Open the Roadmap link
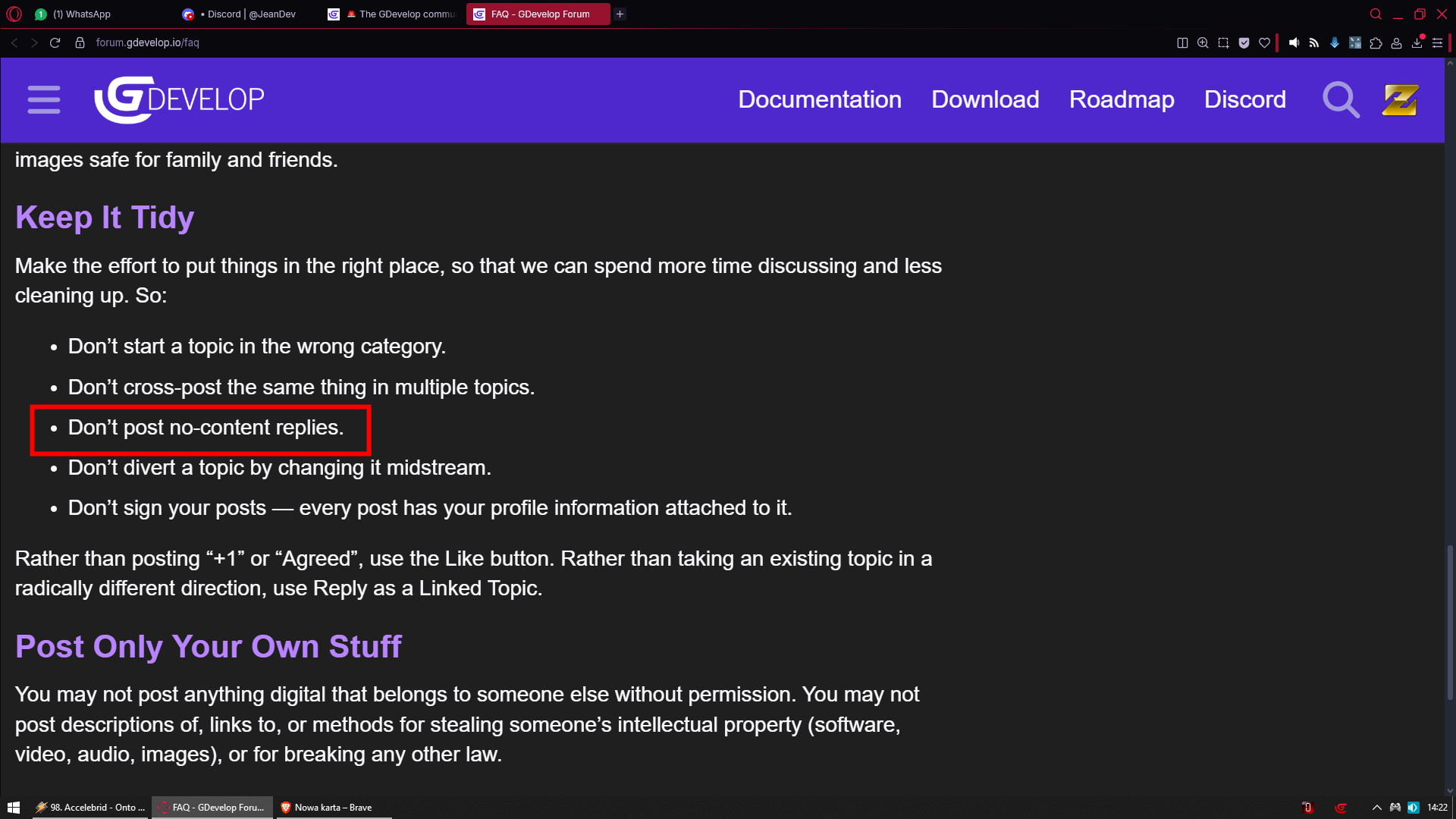This screenshot has width=1456, height=819. click(1121, 99)
